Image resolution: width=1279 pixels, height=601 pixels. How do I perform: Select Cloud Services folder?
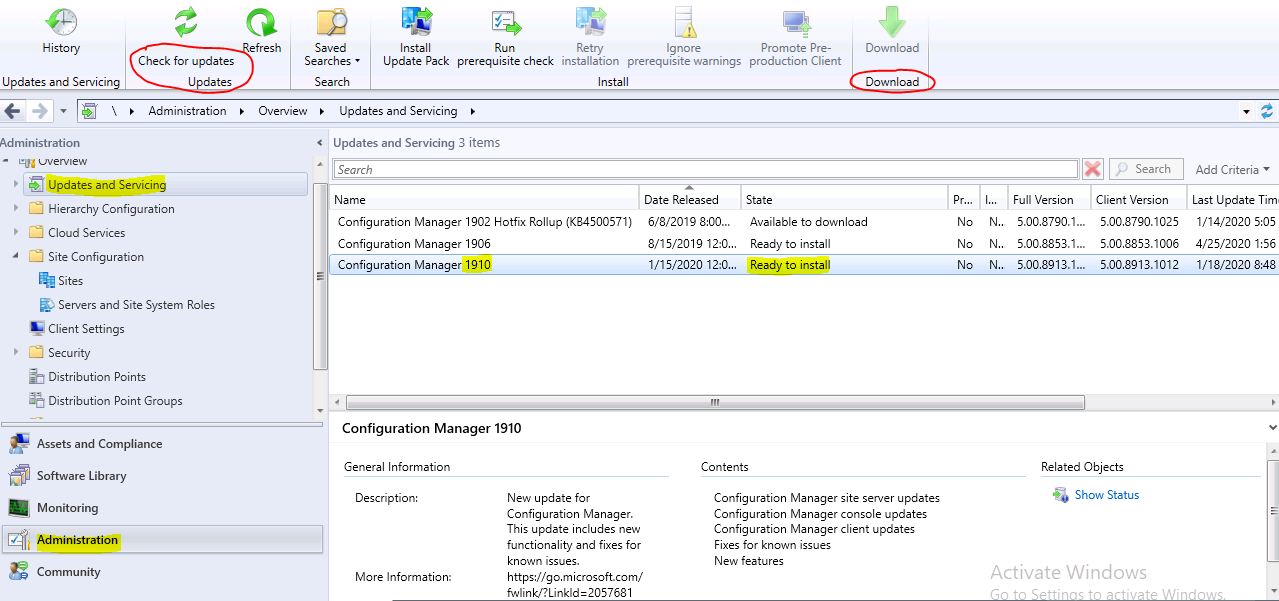tap(87, 233)
